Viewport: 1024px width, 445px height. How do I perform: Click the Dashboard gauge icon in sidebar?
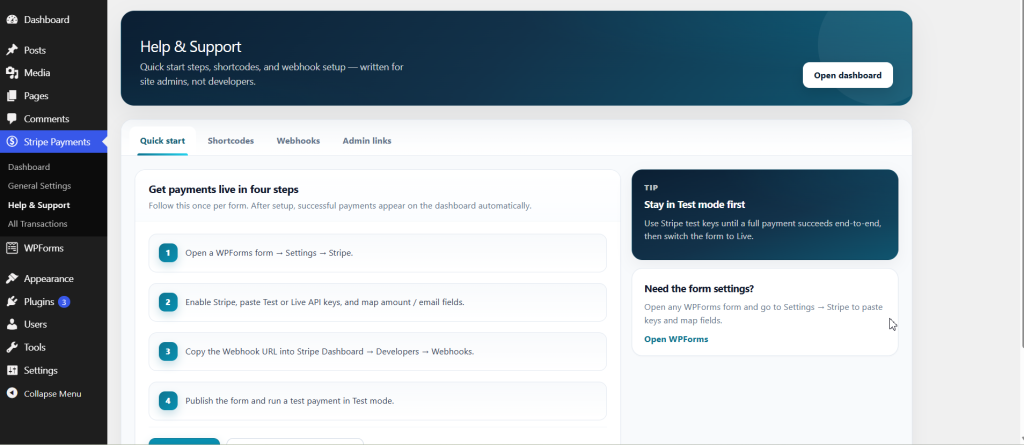(x=12, y=20)
